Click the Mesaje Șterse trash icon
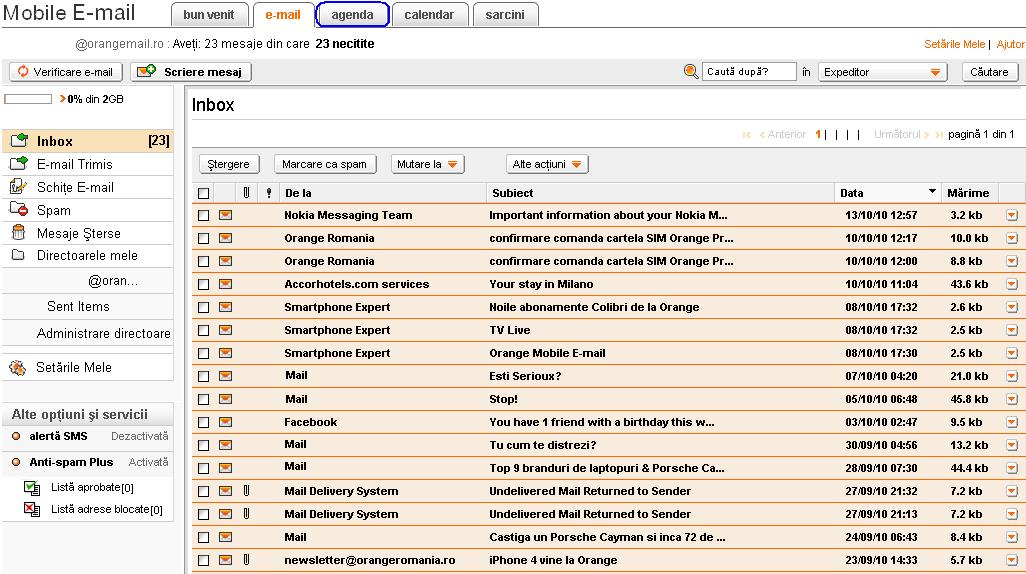1026x574 pixels. pyautogui.click(x=18, y=232)
